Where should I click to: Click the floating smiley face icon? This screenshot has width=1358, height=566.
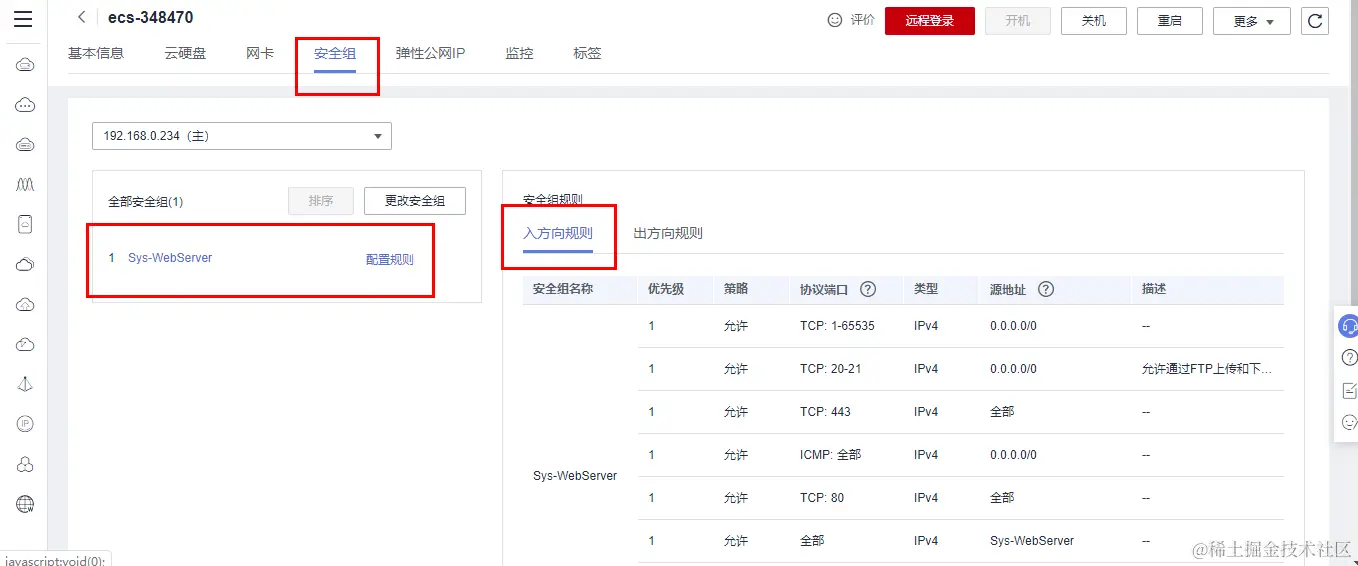point(1349,422)
